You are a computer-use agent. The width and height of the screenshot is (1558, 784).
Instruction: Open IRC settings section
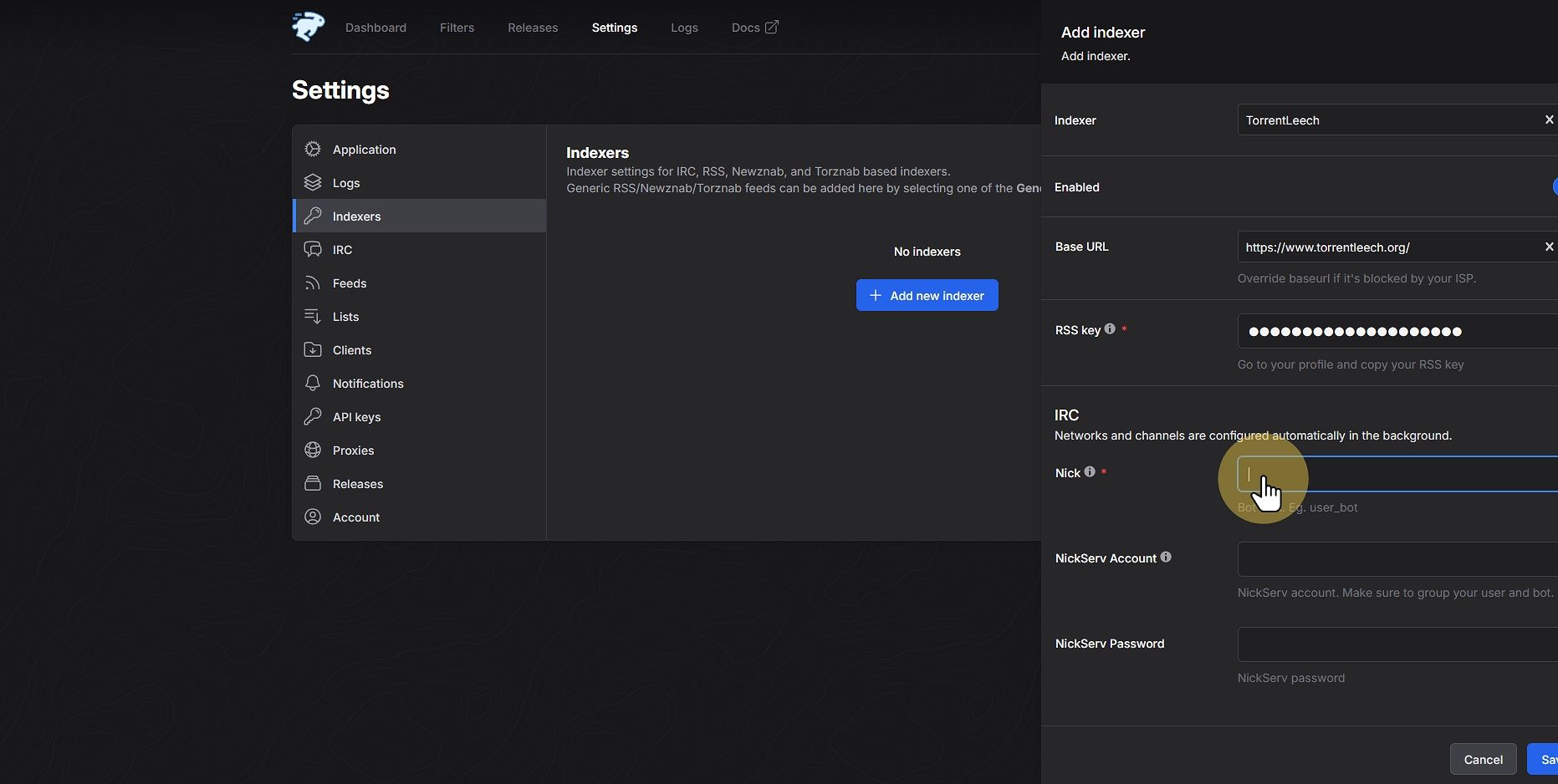(x=419, y=249)
